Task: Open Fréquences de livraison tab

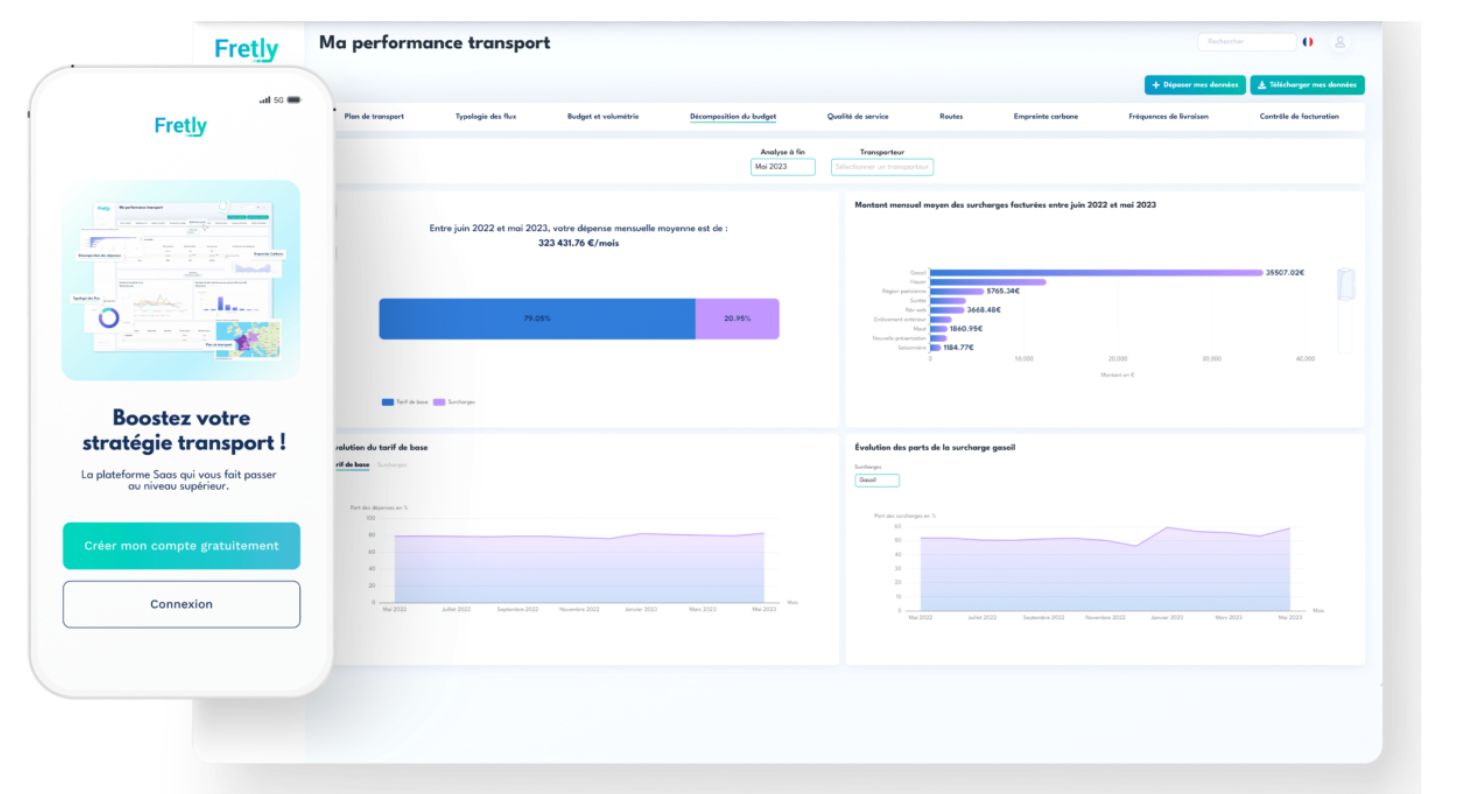Action: point(1169,117)
